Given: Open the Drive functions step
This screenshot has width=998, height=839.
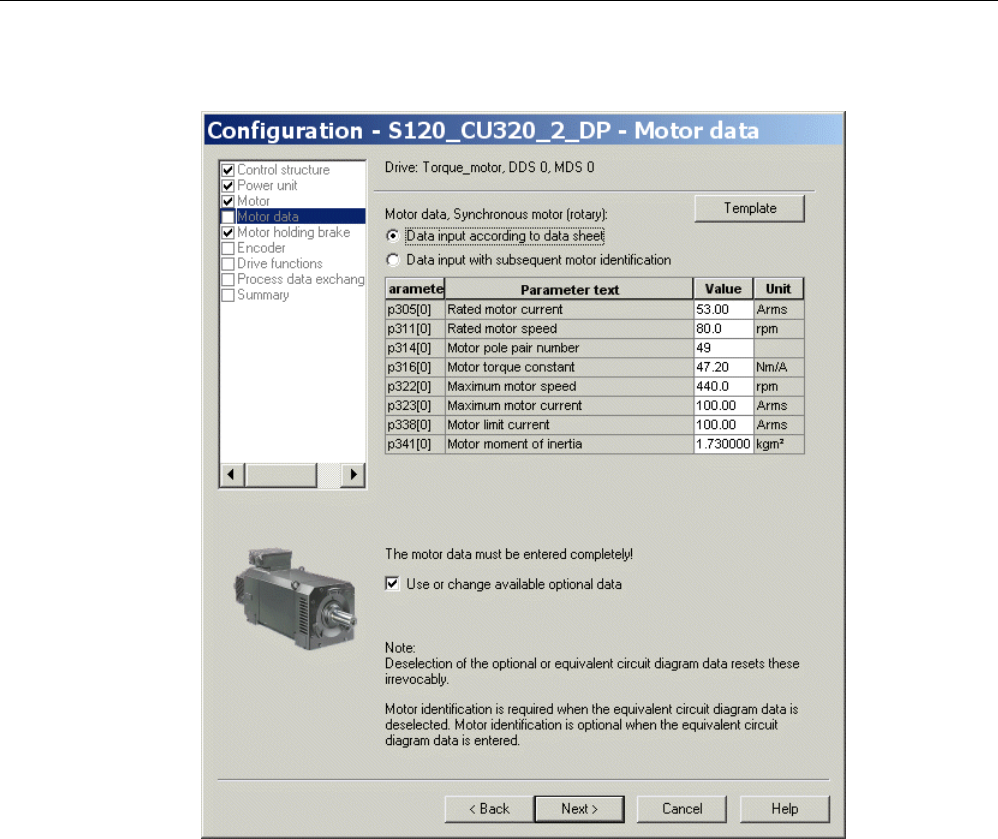Looking at the screenshot, I should pyautogui.click(x=279, y=264).
